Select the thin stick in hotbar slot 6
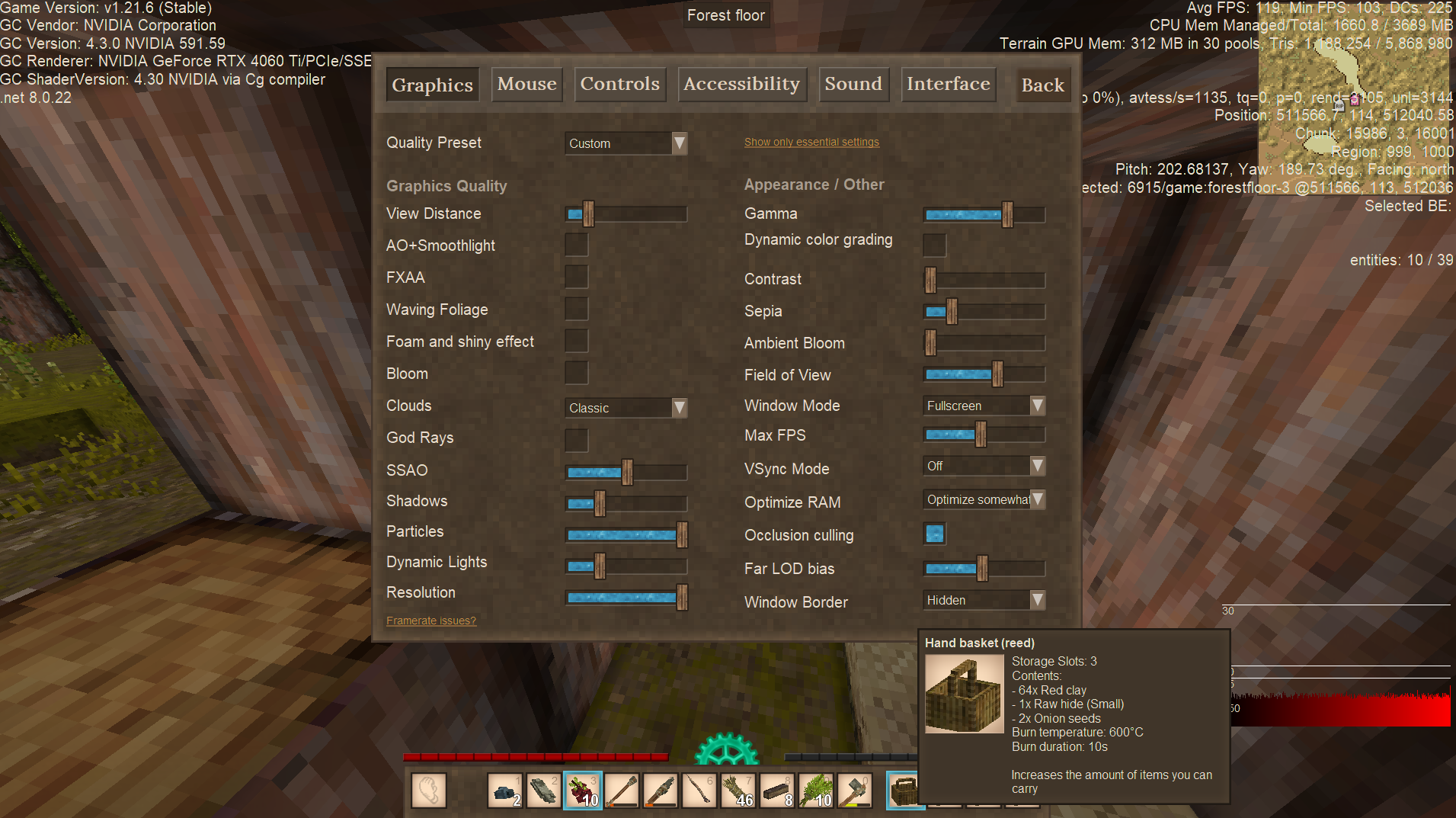 click(699, 791)
